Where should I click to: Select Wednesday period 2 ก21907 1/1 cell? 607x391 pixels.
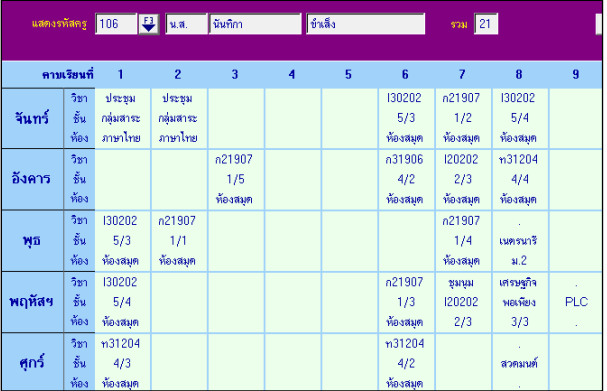pos(179,241)
